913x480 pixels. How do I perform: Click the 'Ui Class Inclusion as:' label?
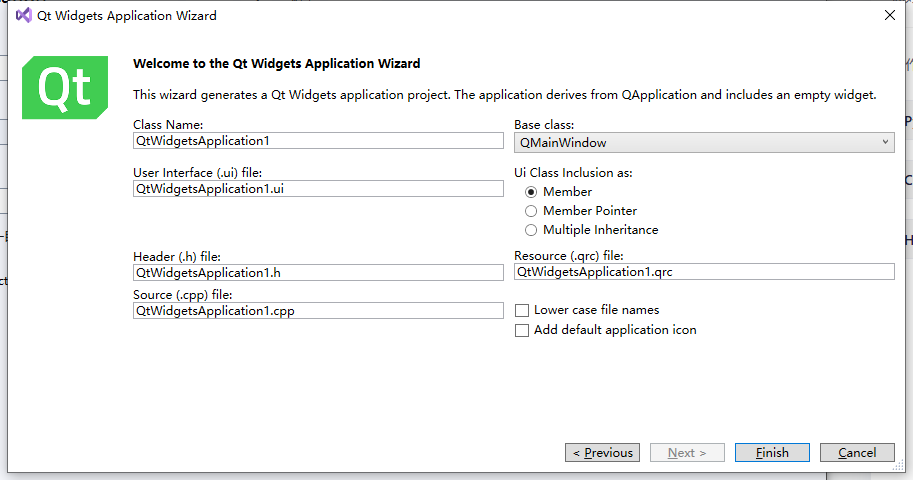coord(573,173)
